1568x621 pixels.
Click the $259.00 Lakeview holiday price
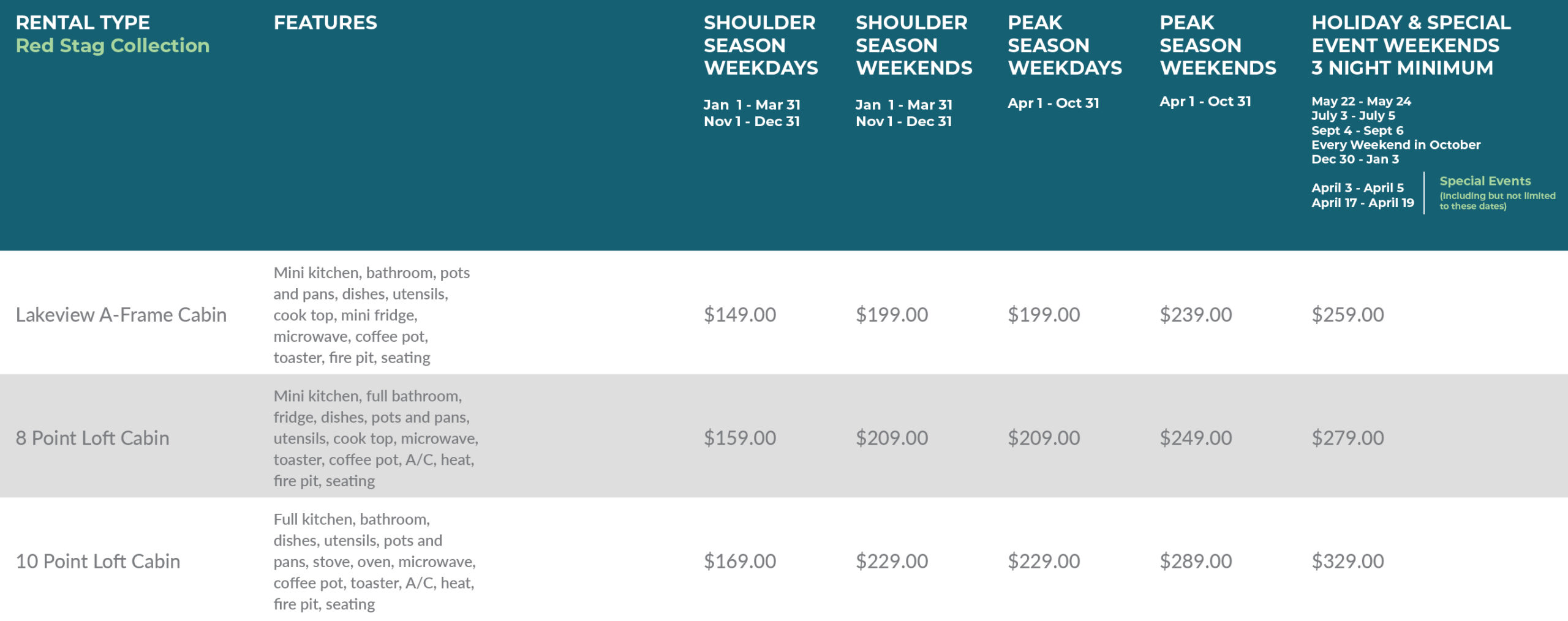click(1347, 315)
